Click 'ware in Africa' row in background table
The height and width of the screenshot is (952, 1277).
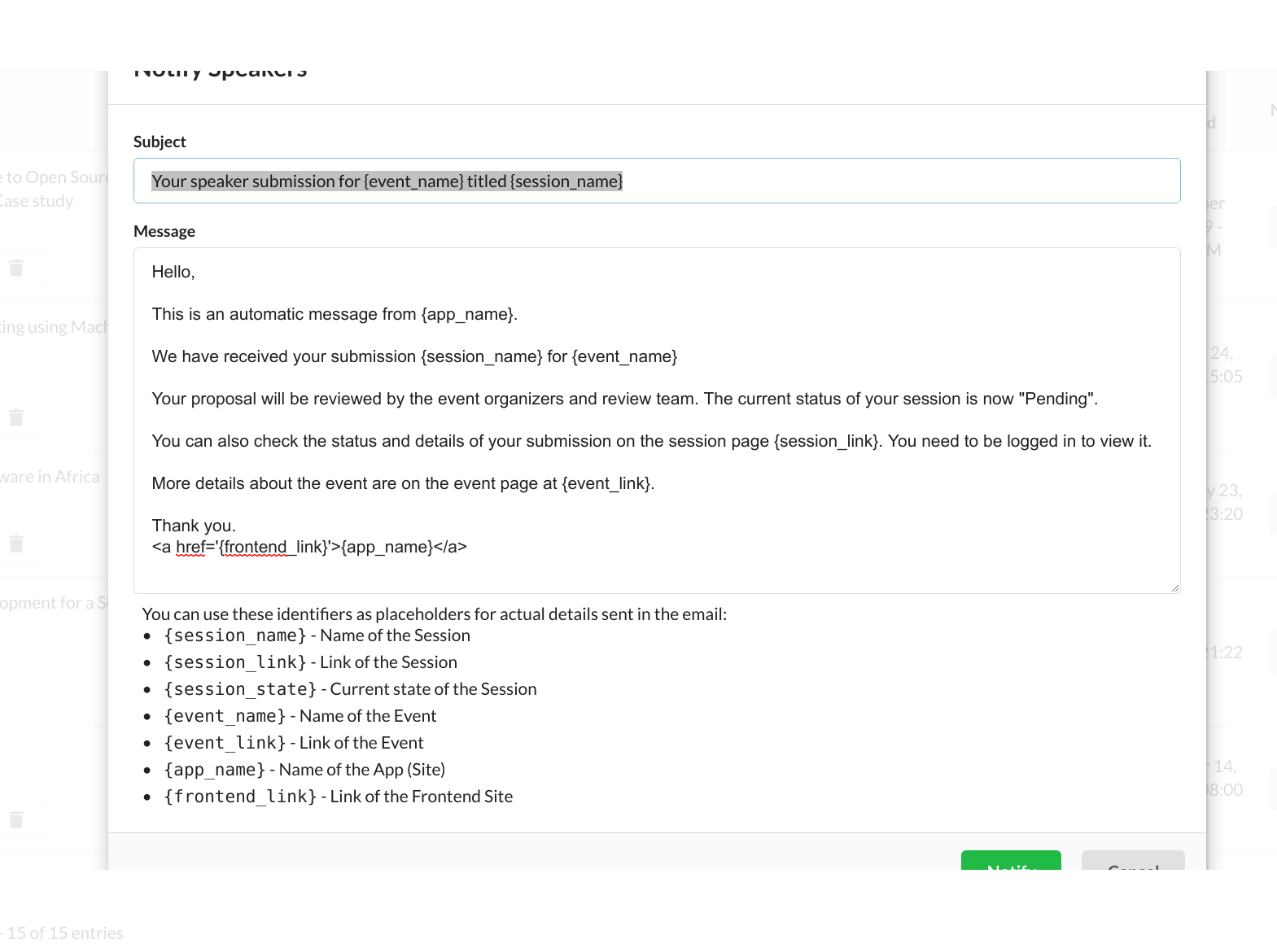click(50, 477)
